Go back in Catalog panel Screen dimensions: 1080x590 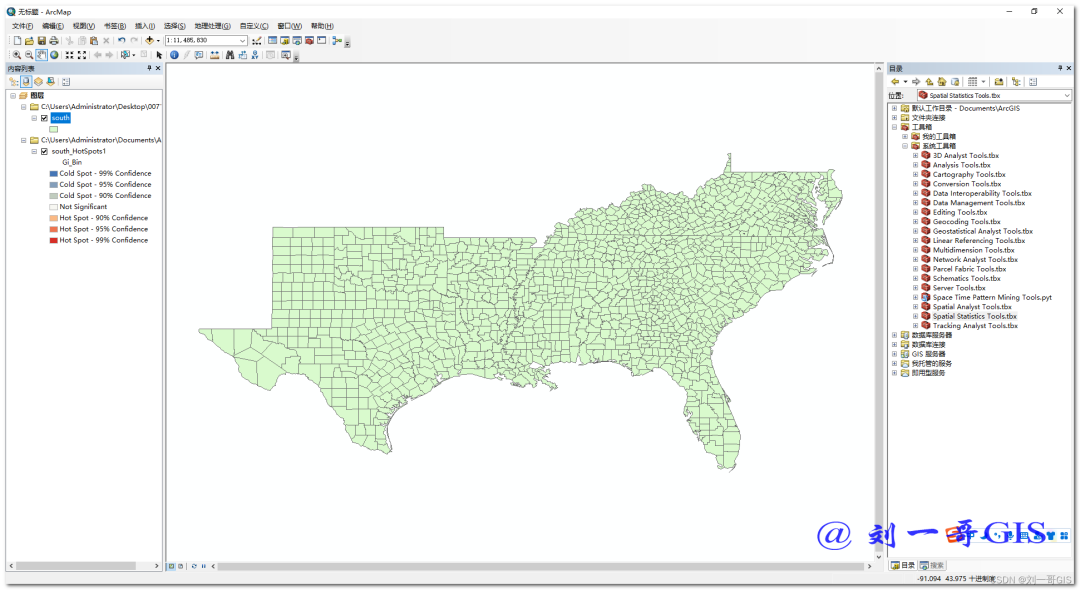coord(895,81)
